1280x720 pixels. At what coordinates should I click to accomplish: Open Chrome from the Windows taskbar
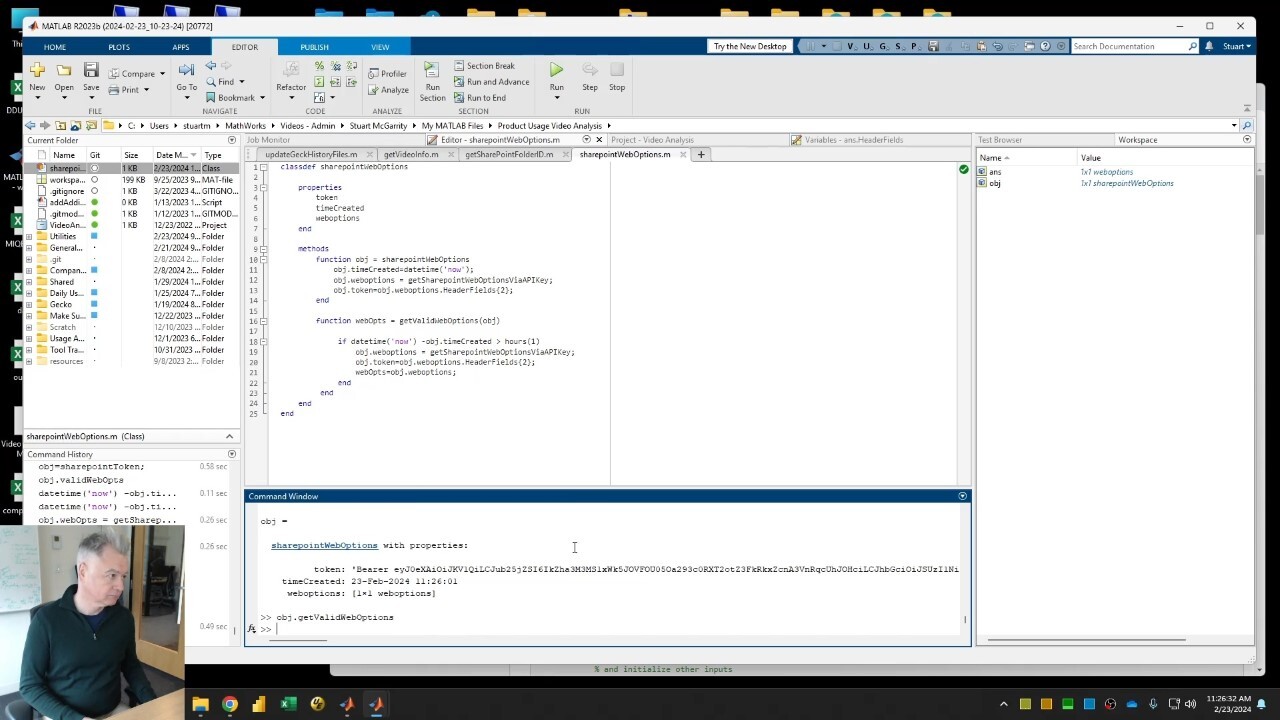229,704
